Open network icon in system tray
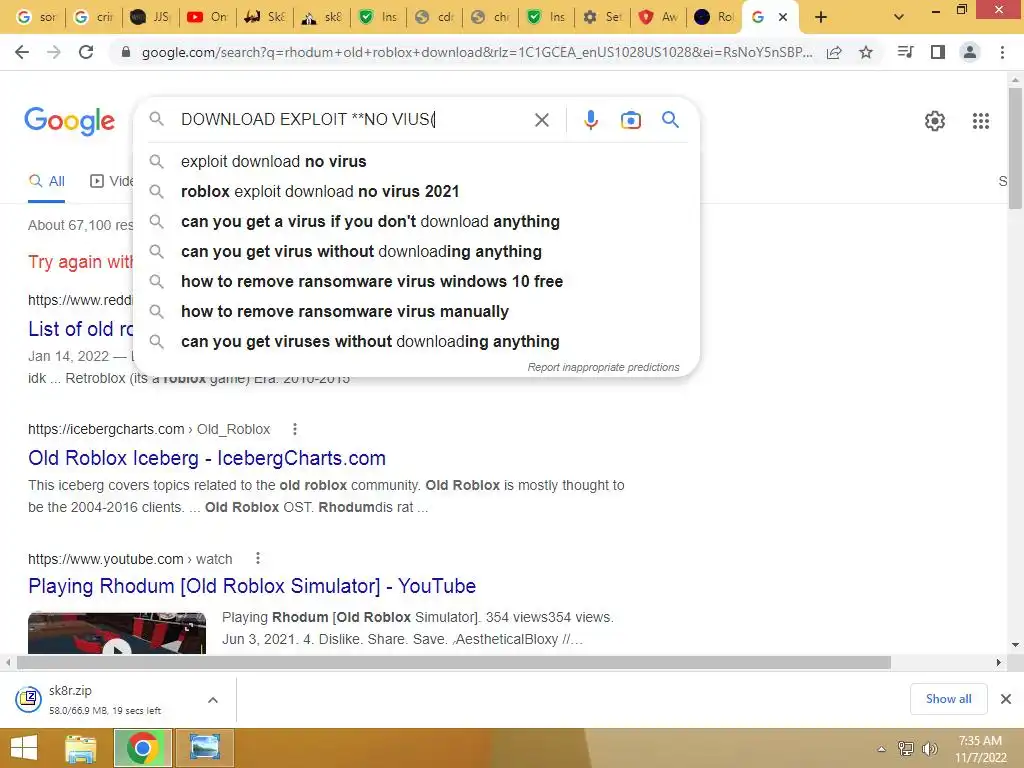The height and width of the screenshot is (768, 1024). coord(906,749)
